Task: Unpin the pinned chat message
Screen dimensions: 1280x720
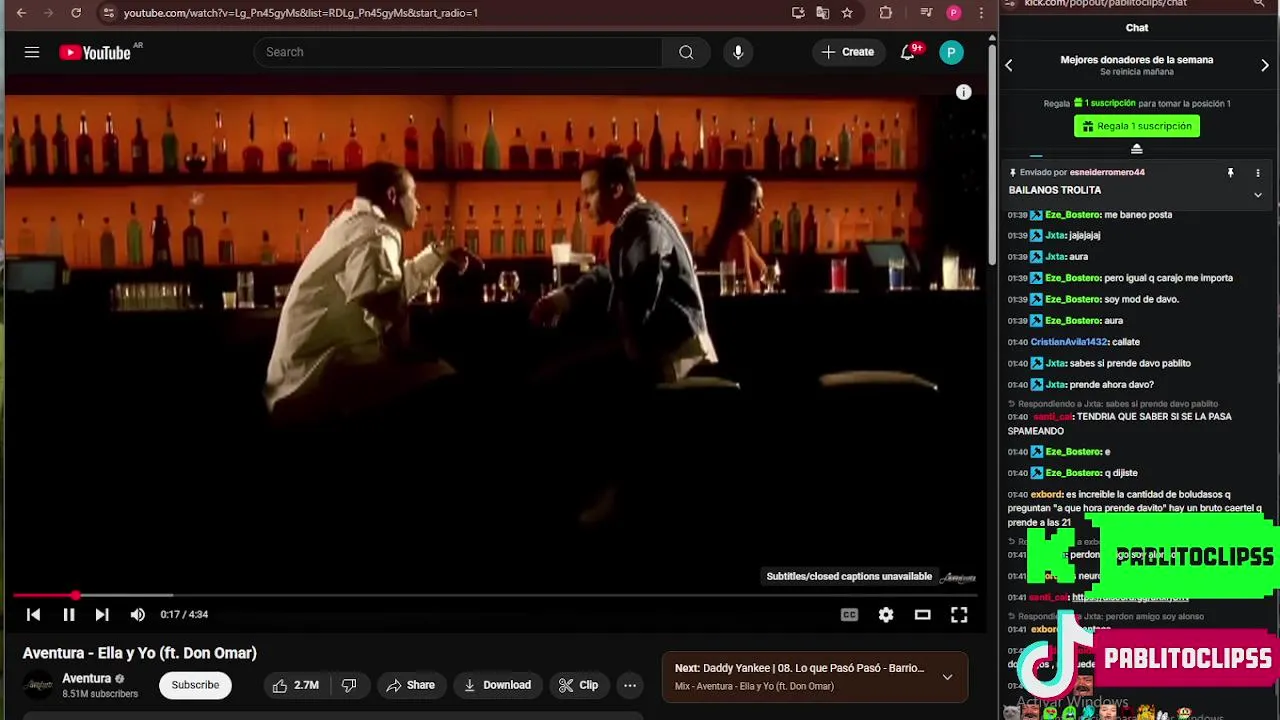Action: [1231, 173]
